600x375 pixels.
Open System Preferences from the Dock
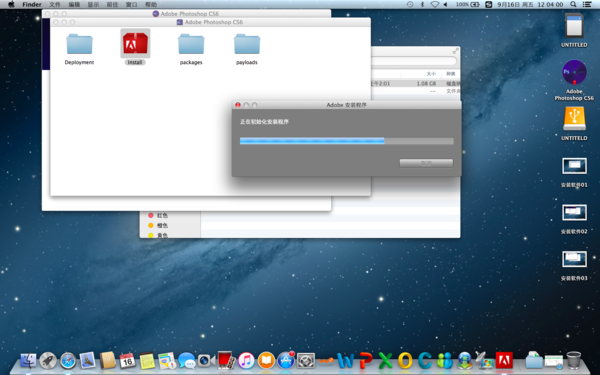point(306,360)
